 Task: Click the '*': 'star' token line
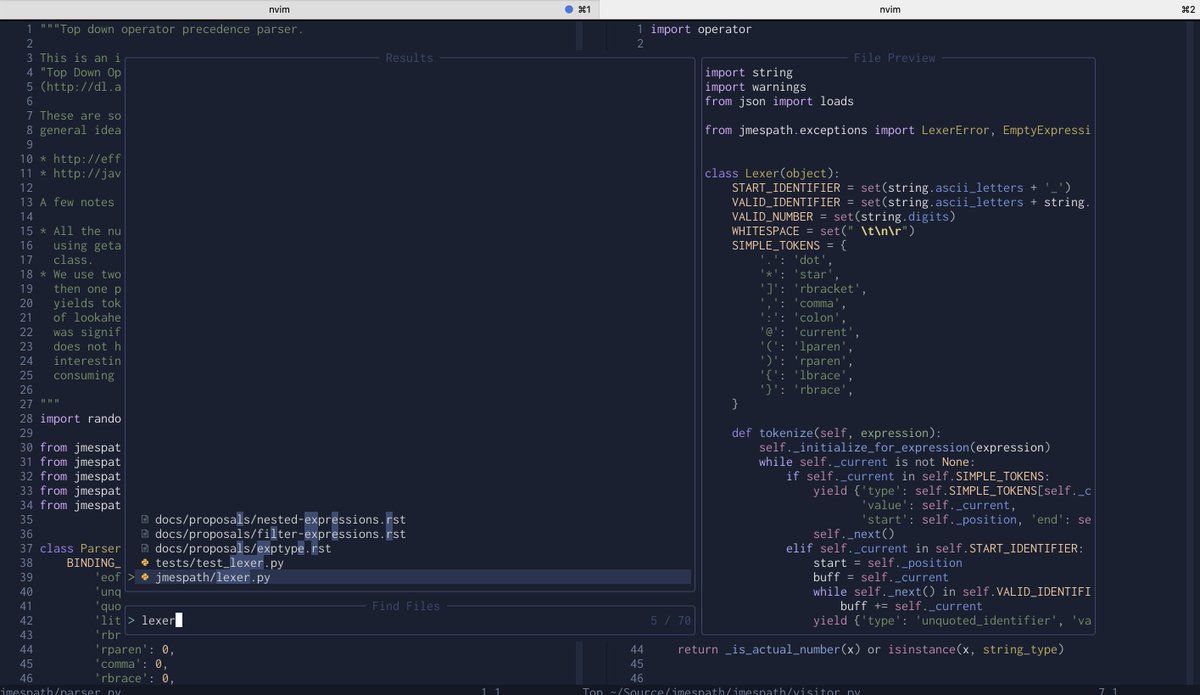point(799,275)
